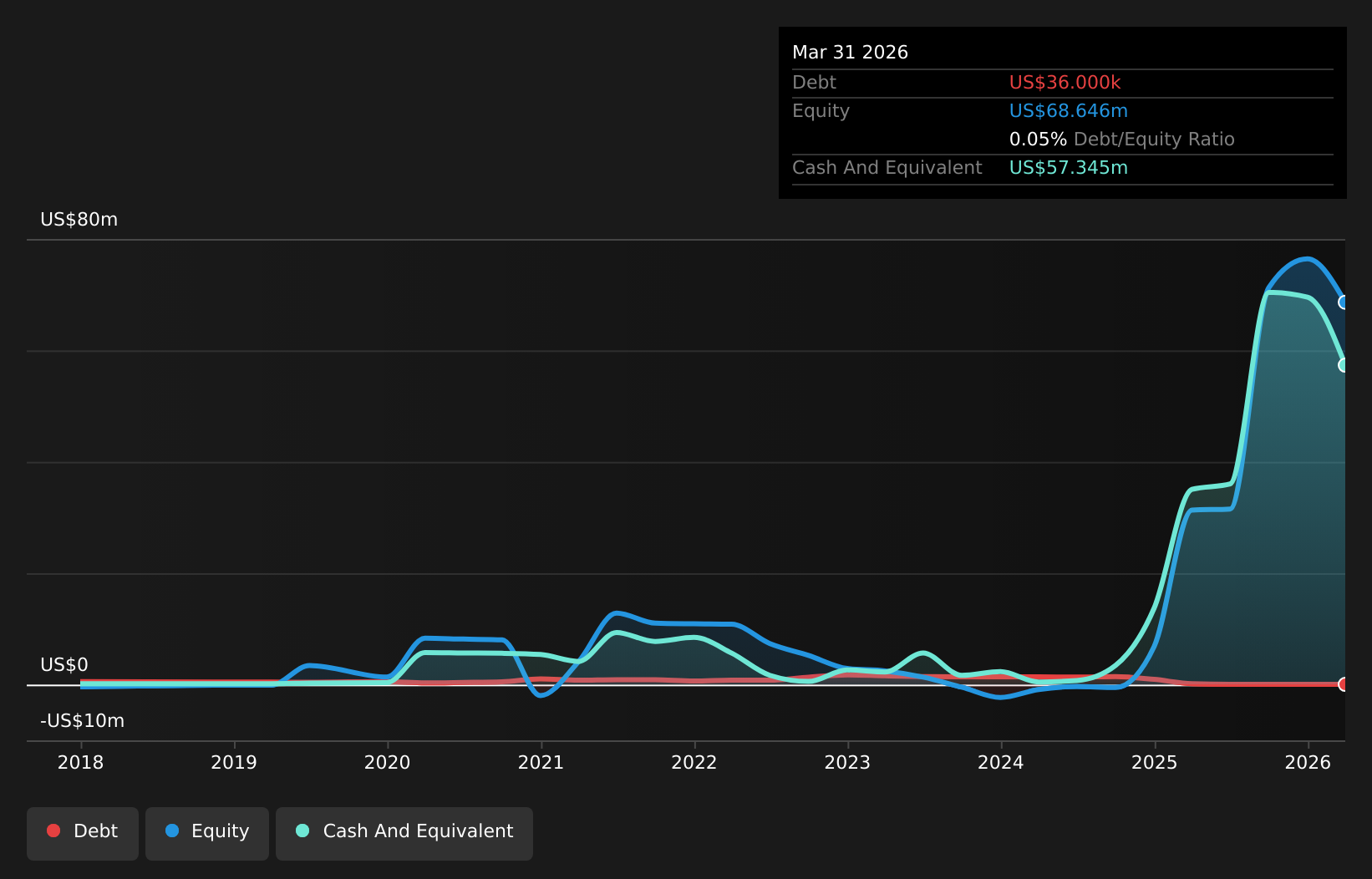
Task: Click the US$68.646m equity value
Action: 1069,111
